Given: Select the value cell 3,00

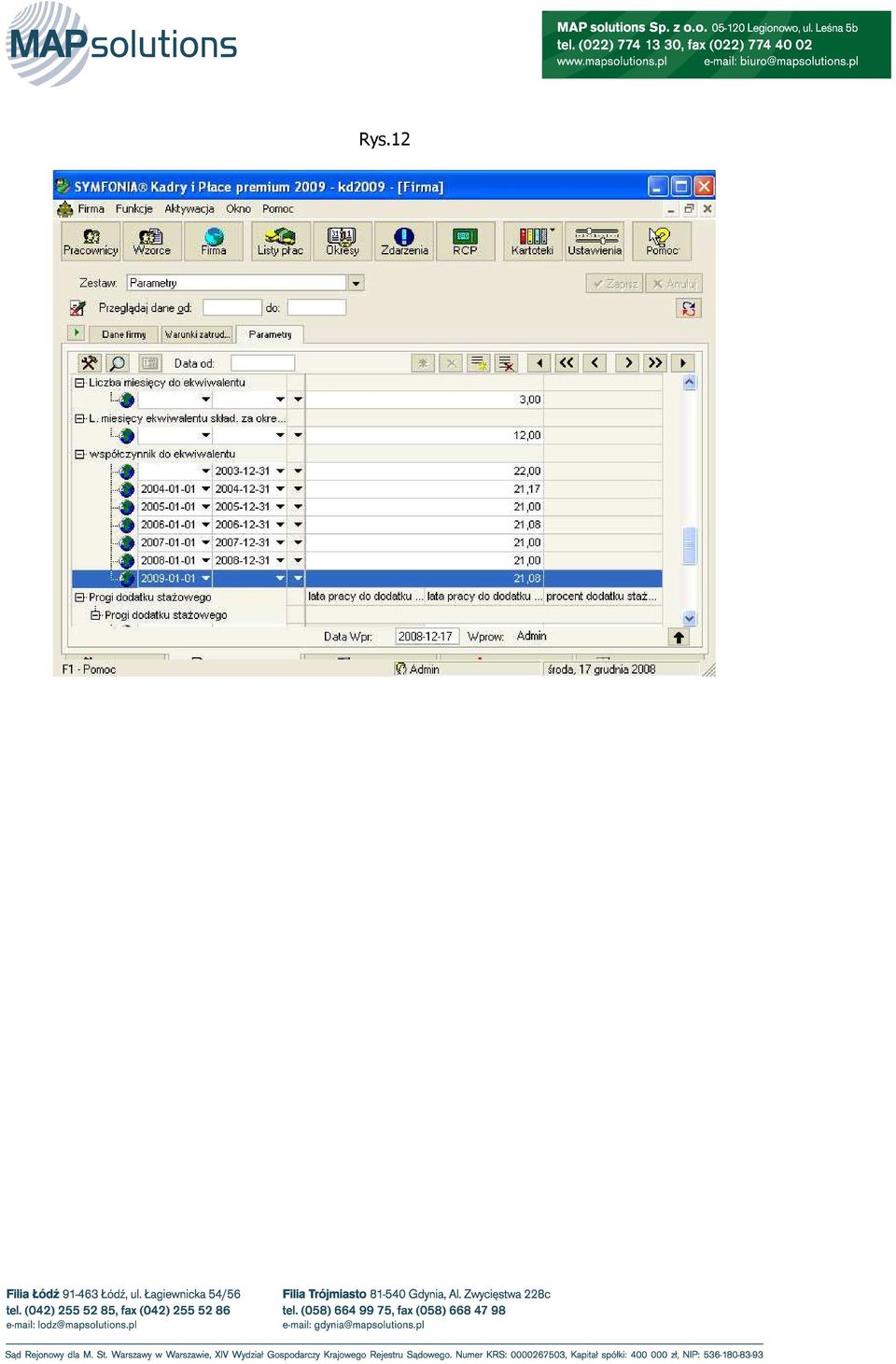Looking at the screenshot, I should click(x=483, y=400).
